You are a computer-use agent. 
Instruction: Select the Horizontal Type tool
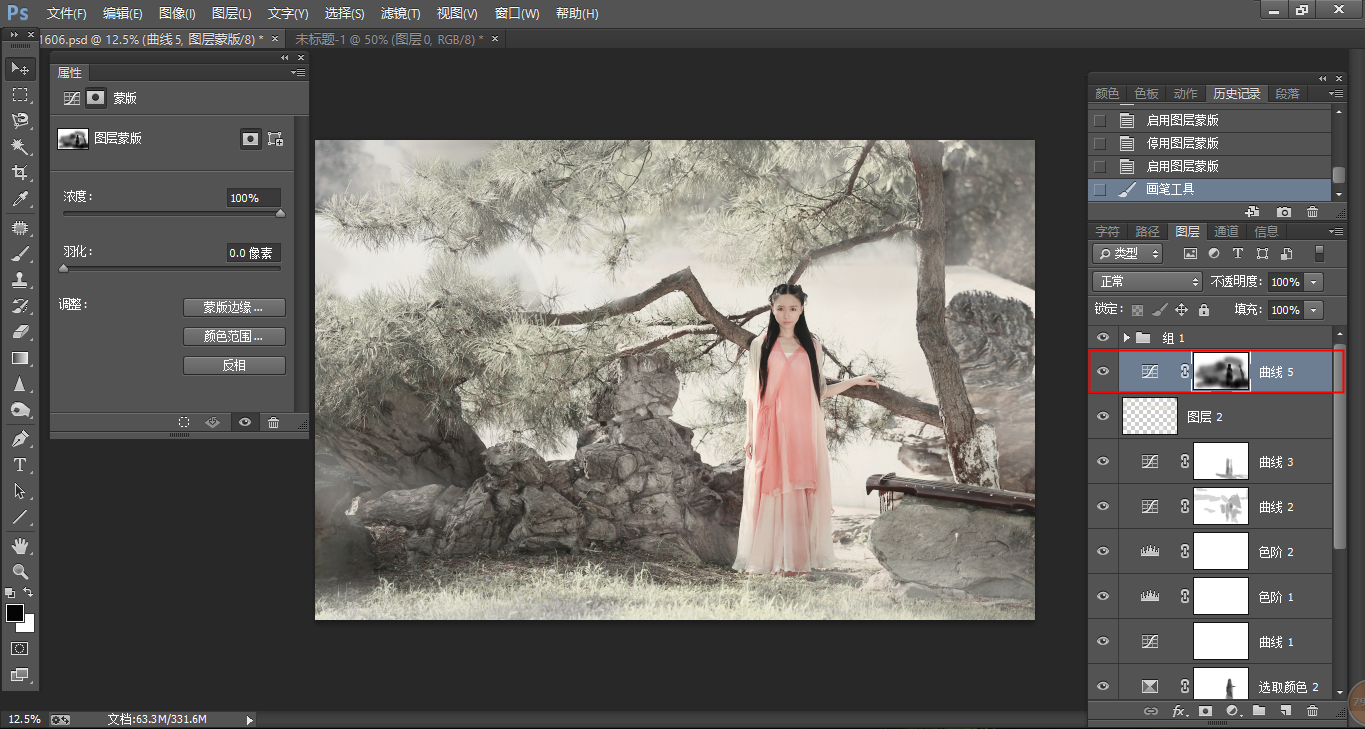pyautogui.click(x=19, y=465)
